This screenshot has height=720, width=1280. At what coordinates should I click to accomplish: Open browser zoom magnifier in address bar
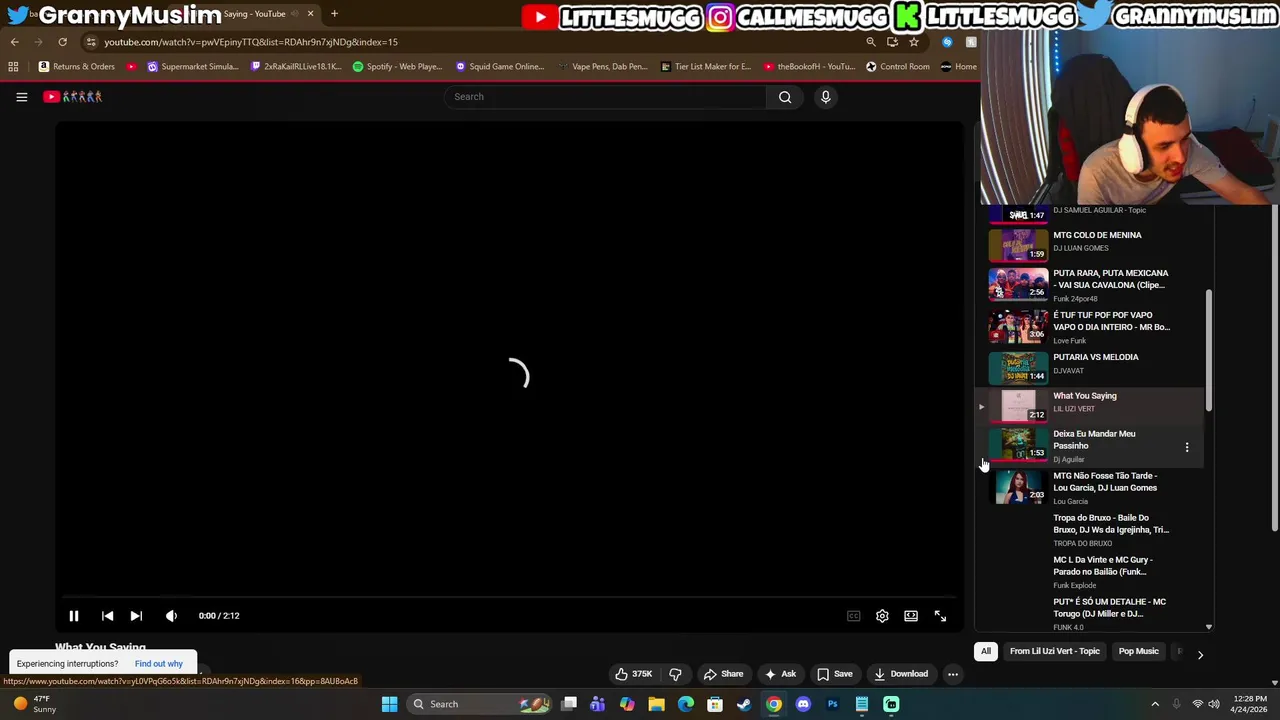pyautogui.click(x=870, y=42)
